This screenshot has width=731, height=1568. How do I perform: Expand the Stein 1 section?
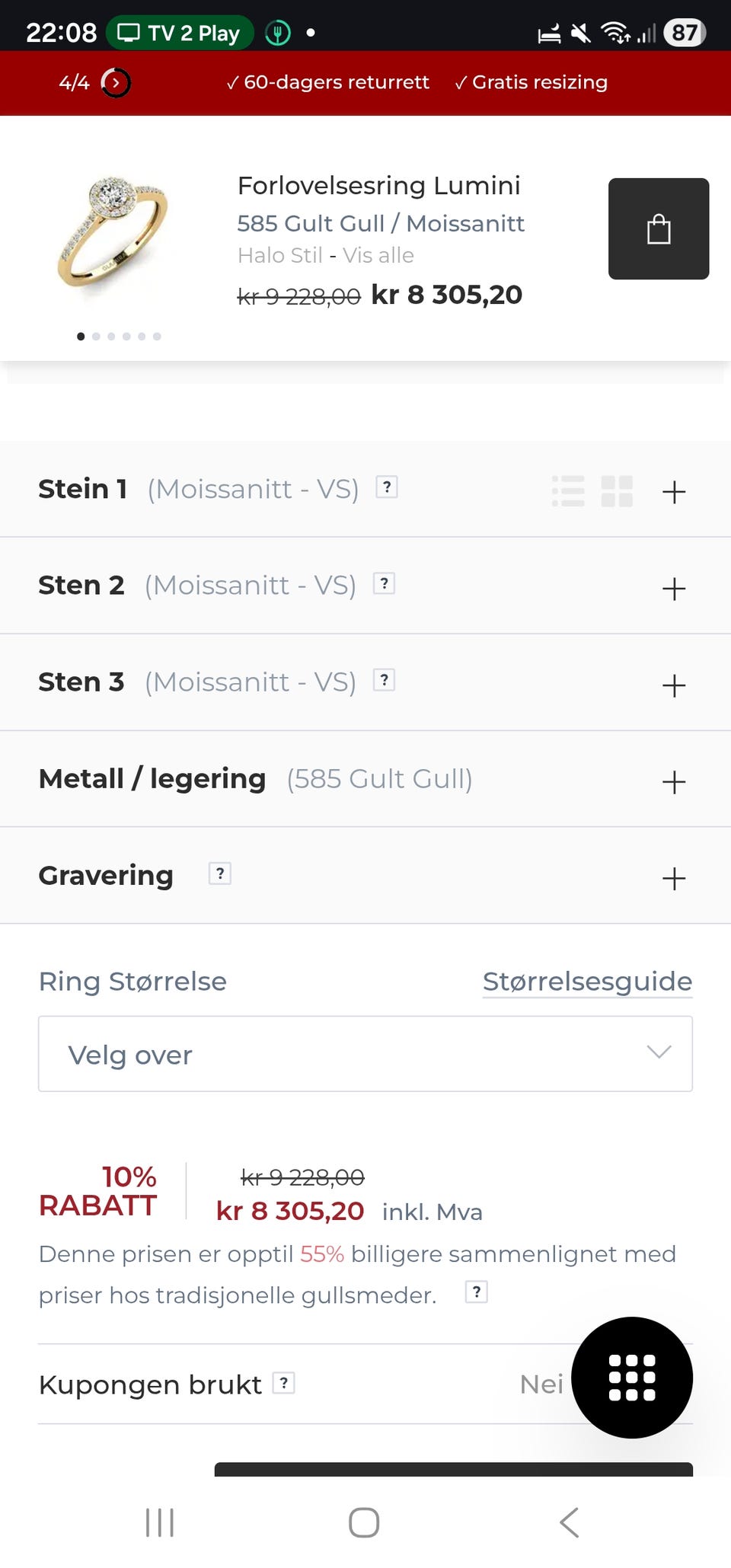tap(674, 492)
